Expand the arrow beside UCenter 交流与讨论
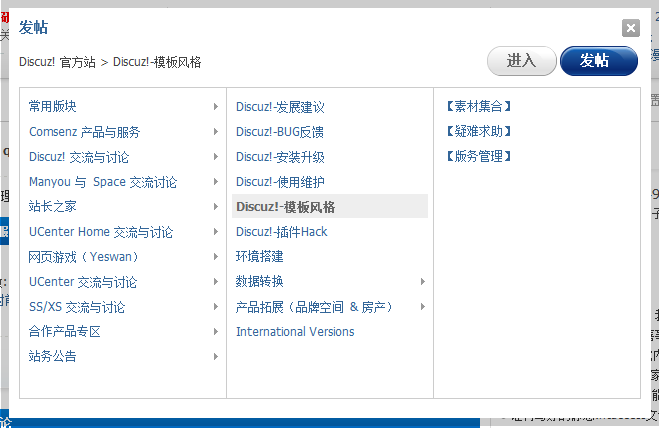This screenshot has width=659, height=428. [216, 281]
